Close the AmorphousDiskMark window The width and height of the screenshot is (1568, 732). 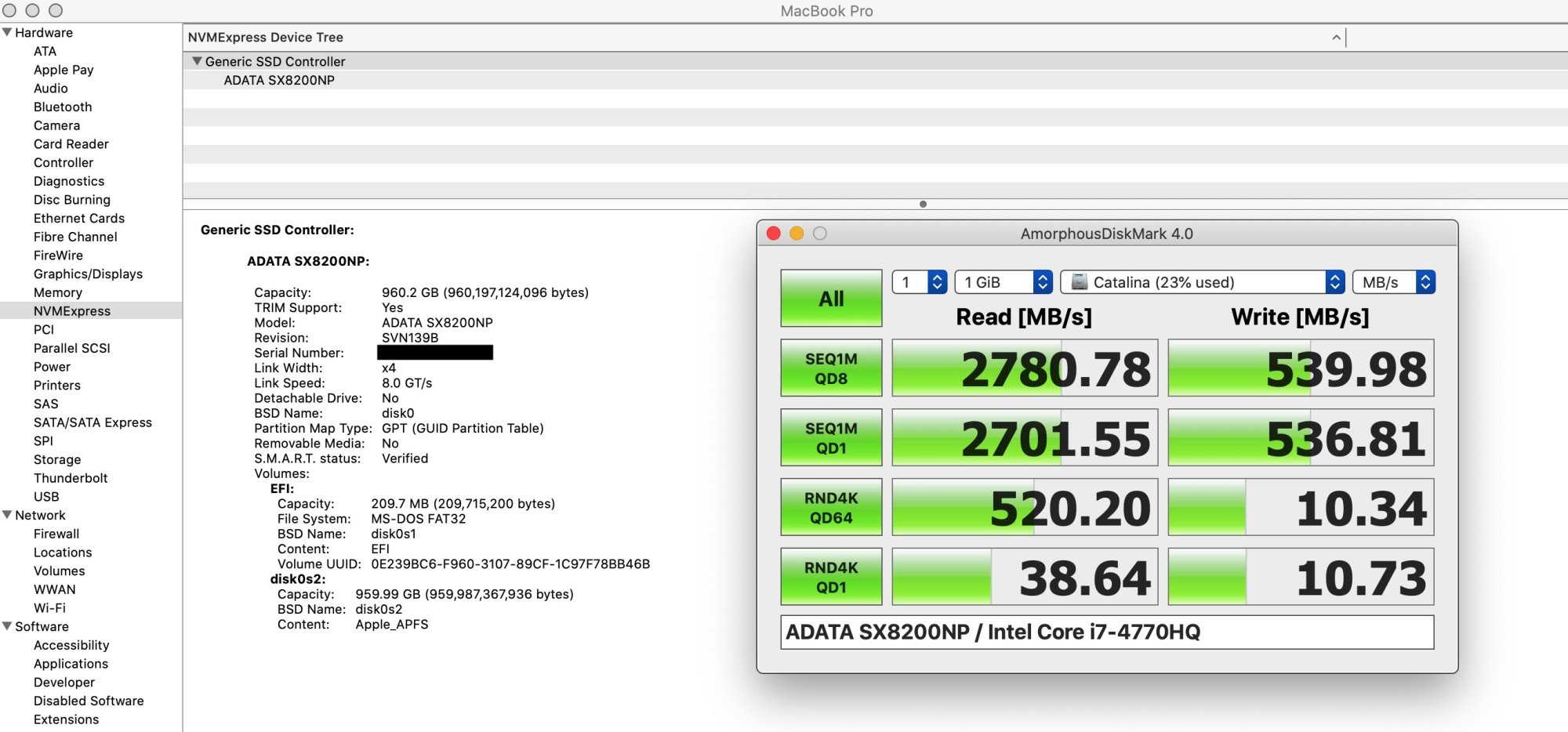point(773,233)
